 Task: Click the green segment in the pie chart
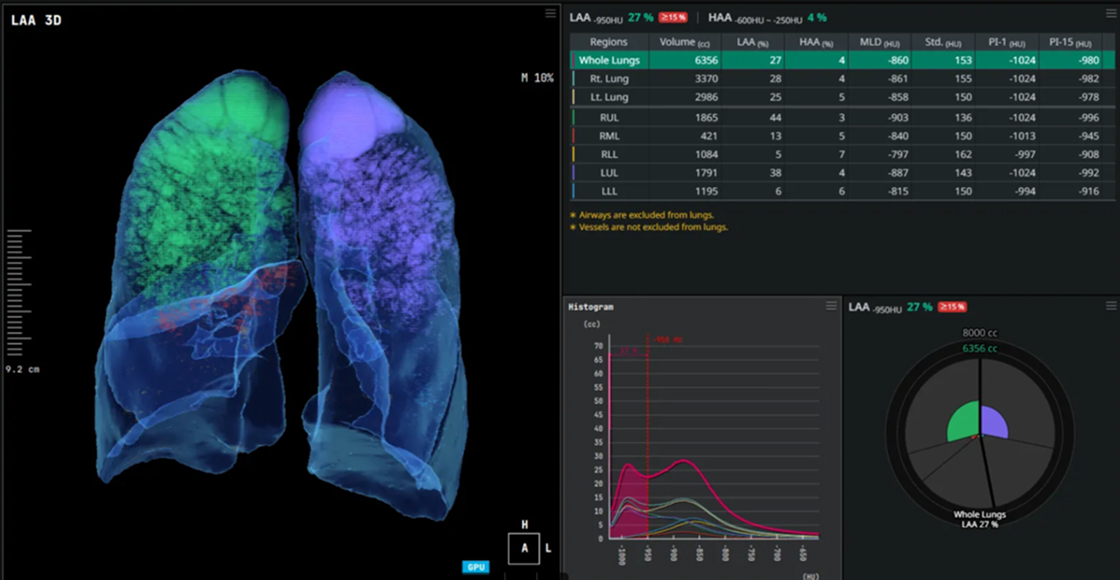(964, 421)
